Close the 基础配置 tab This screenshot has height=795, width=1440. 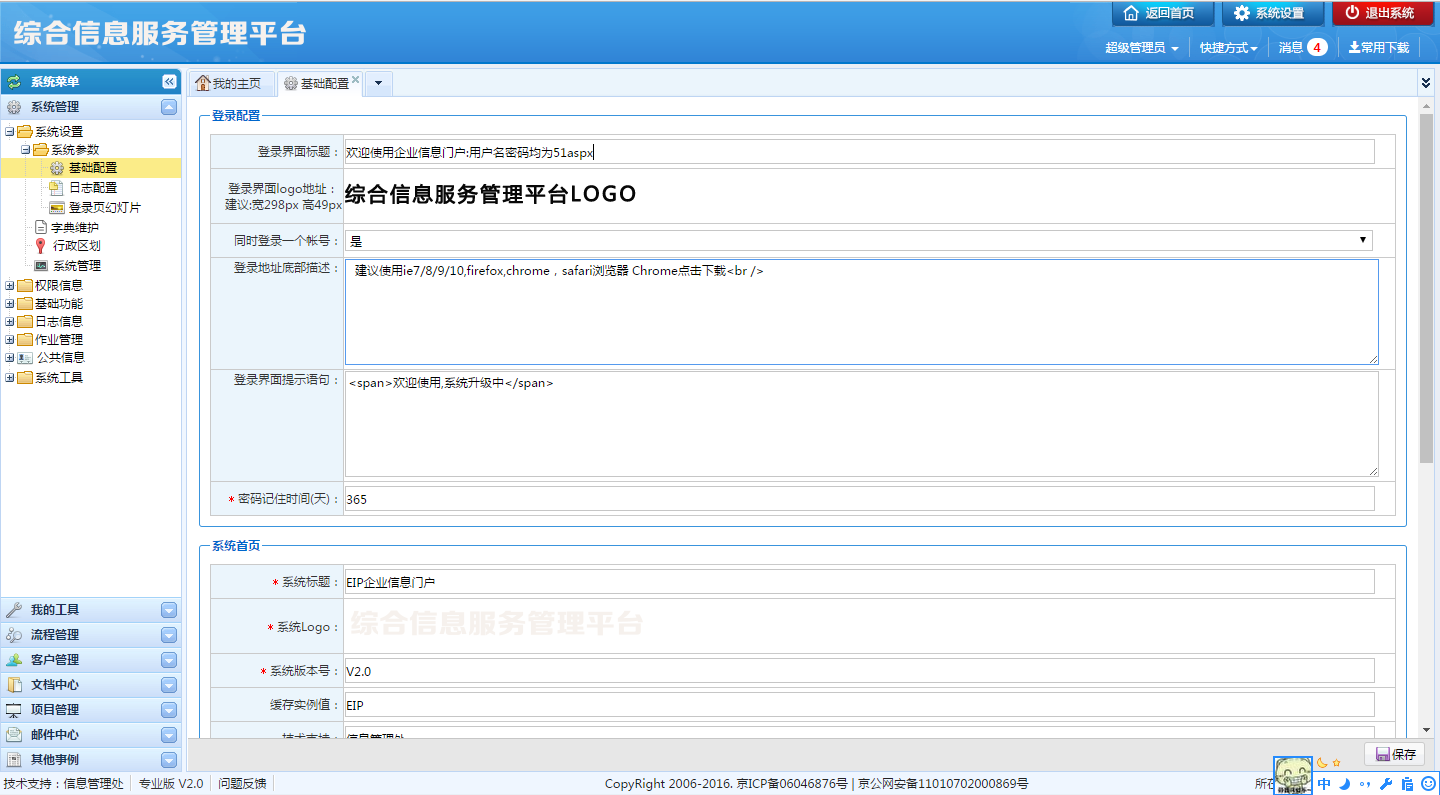click(x=355, y=79)
